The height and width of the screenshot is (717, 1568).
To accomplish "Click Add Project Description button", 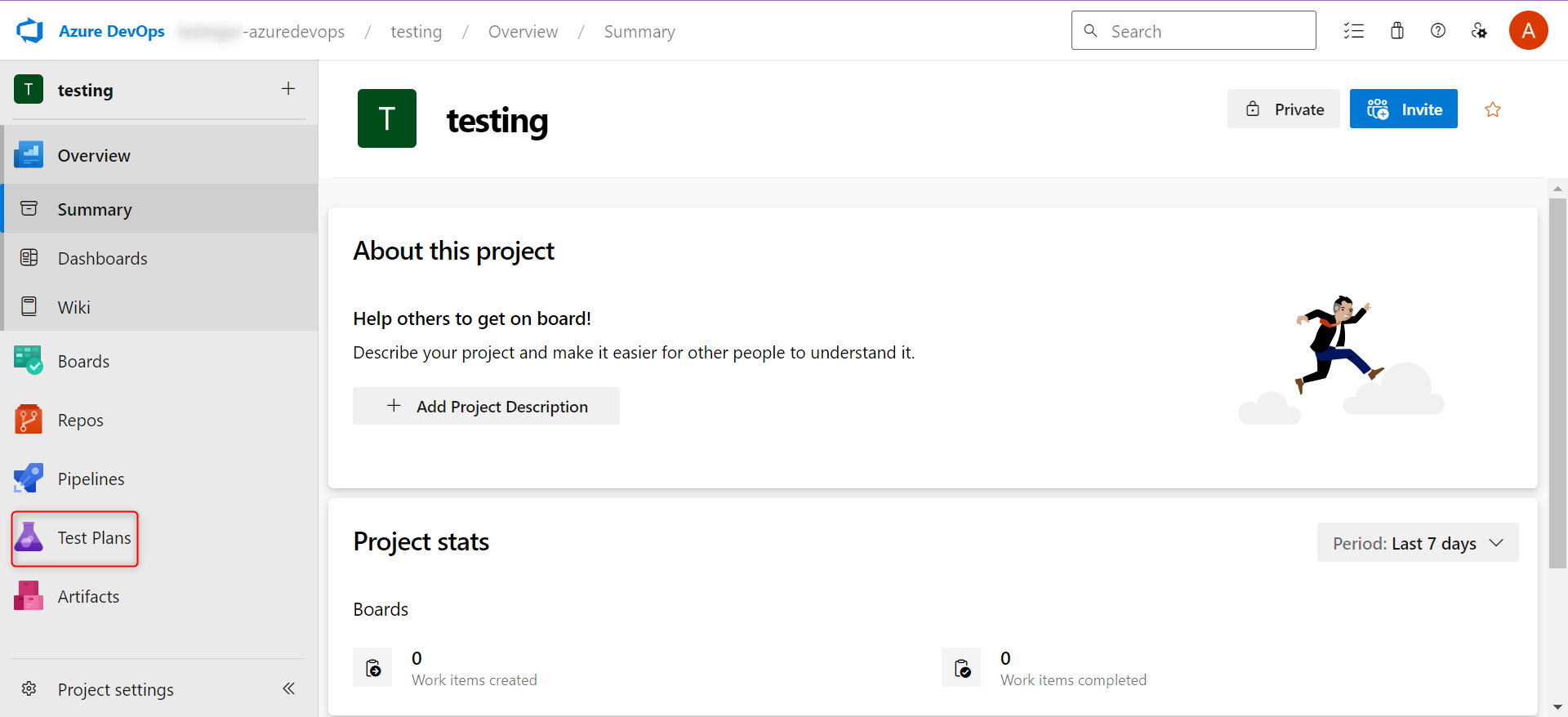I will (486, 406).
